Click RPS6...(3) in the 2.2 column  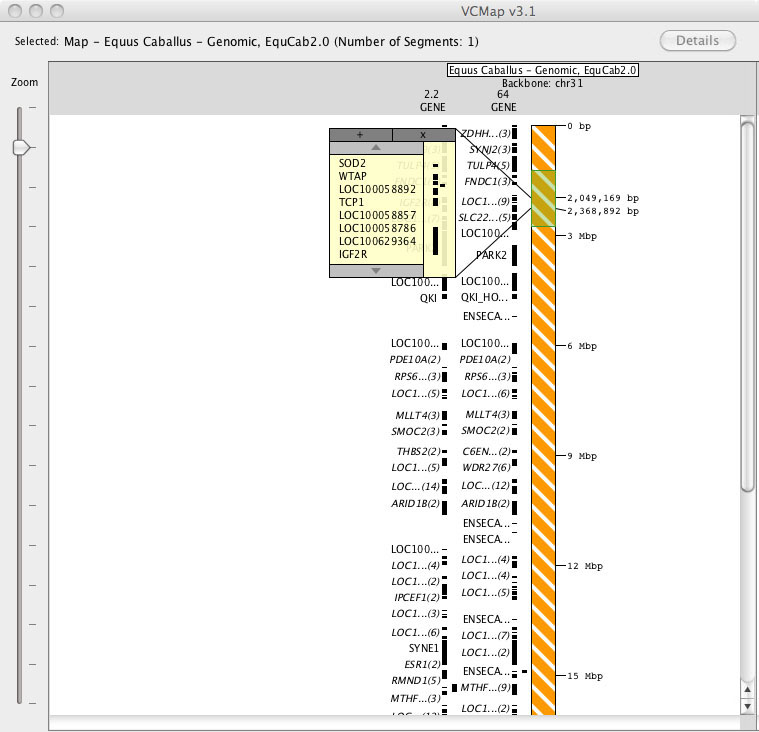click(x=417, y=377)
